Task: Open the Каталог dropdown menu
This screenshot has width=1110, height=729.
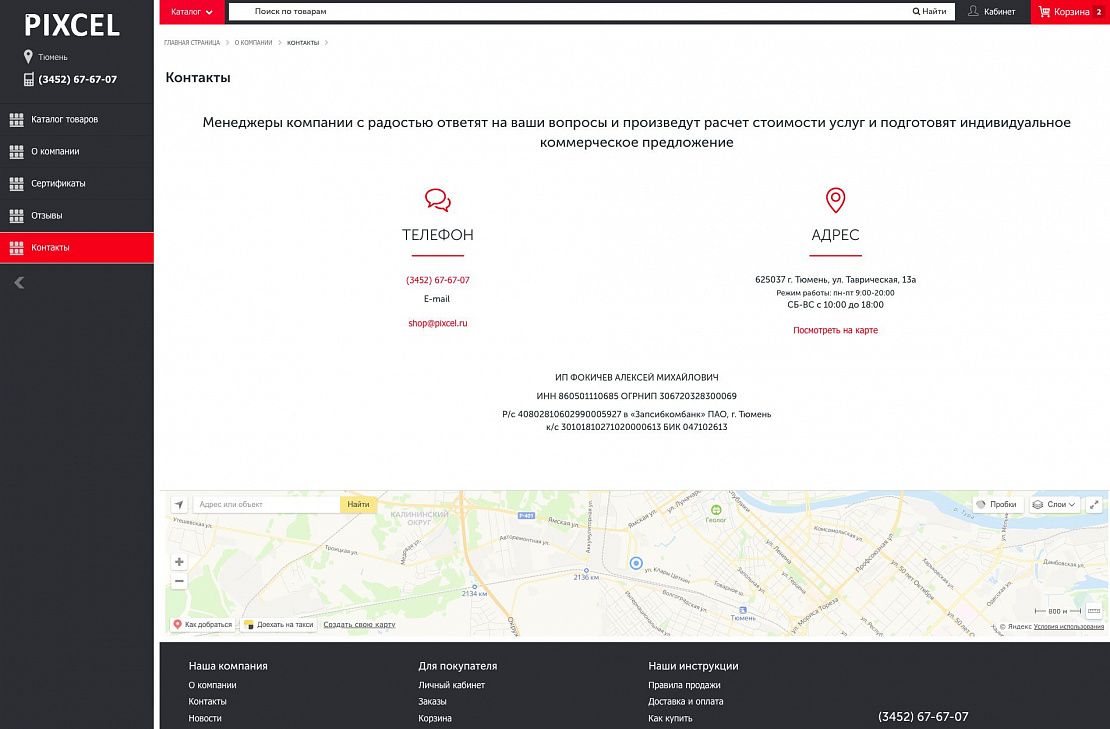Action: click(x=192, y=12)
